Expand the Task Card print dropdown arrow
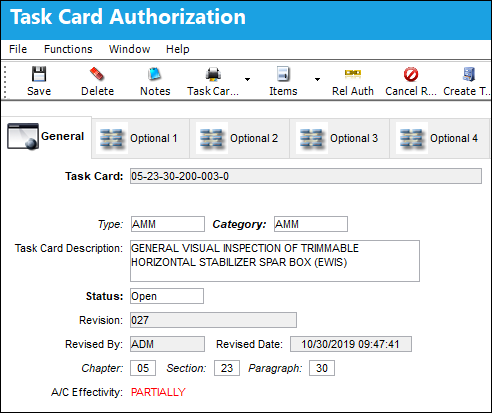Viewport: 492px width, 413px height. point(247,79)
